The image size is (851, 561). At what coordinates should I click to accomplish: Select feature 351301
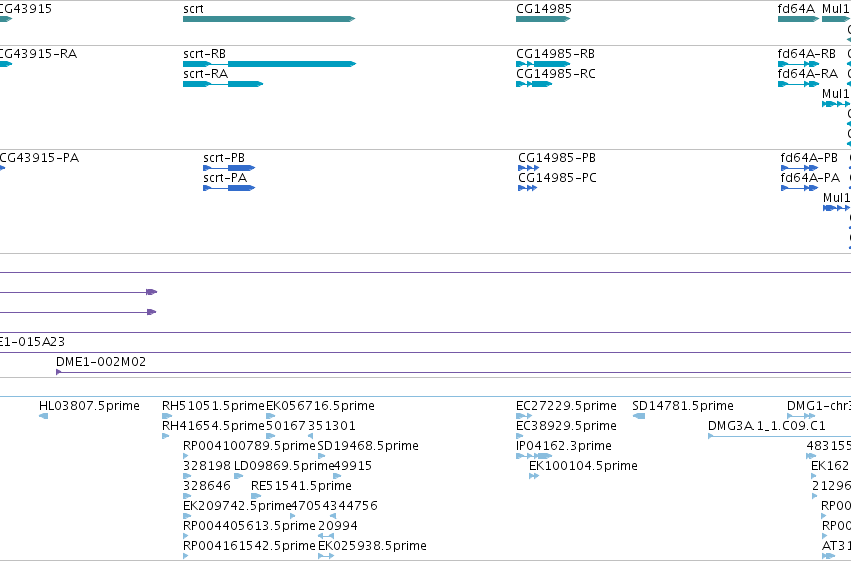pyautogui.click(x=310, y=436)
